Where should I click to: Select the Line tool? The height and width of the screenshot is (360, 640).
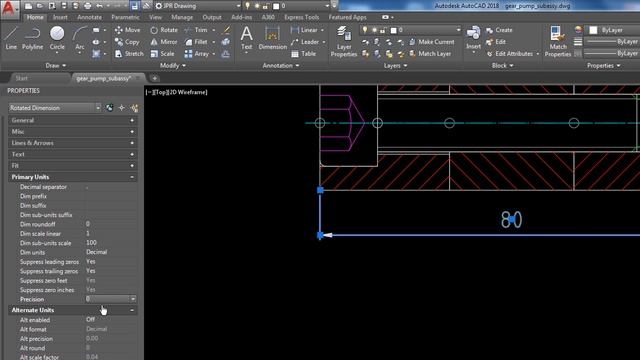(11, 38)
